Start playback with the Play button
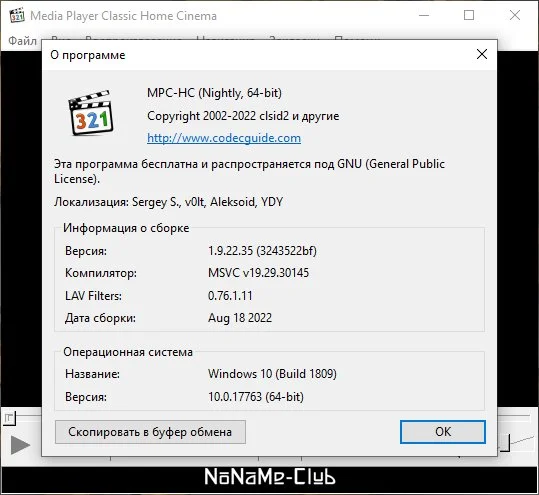The image size is (539, 495). (x=20, y=445)
